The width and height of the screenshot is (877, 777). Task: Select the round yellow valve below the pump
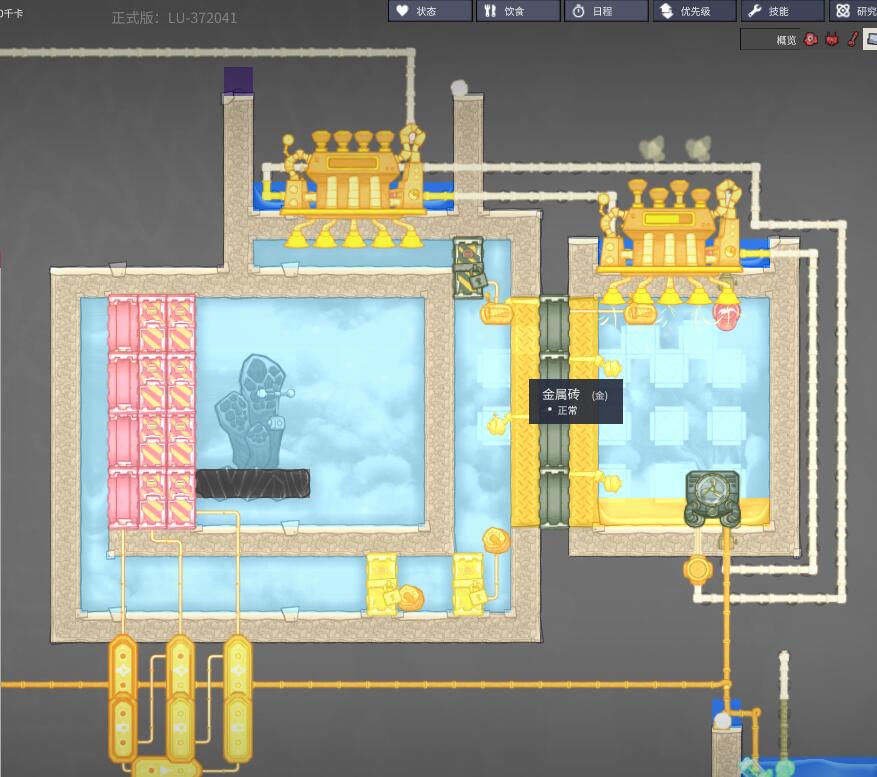[x=697, y=570]
